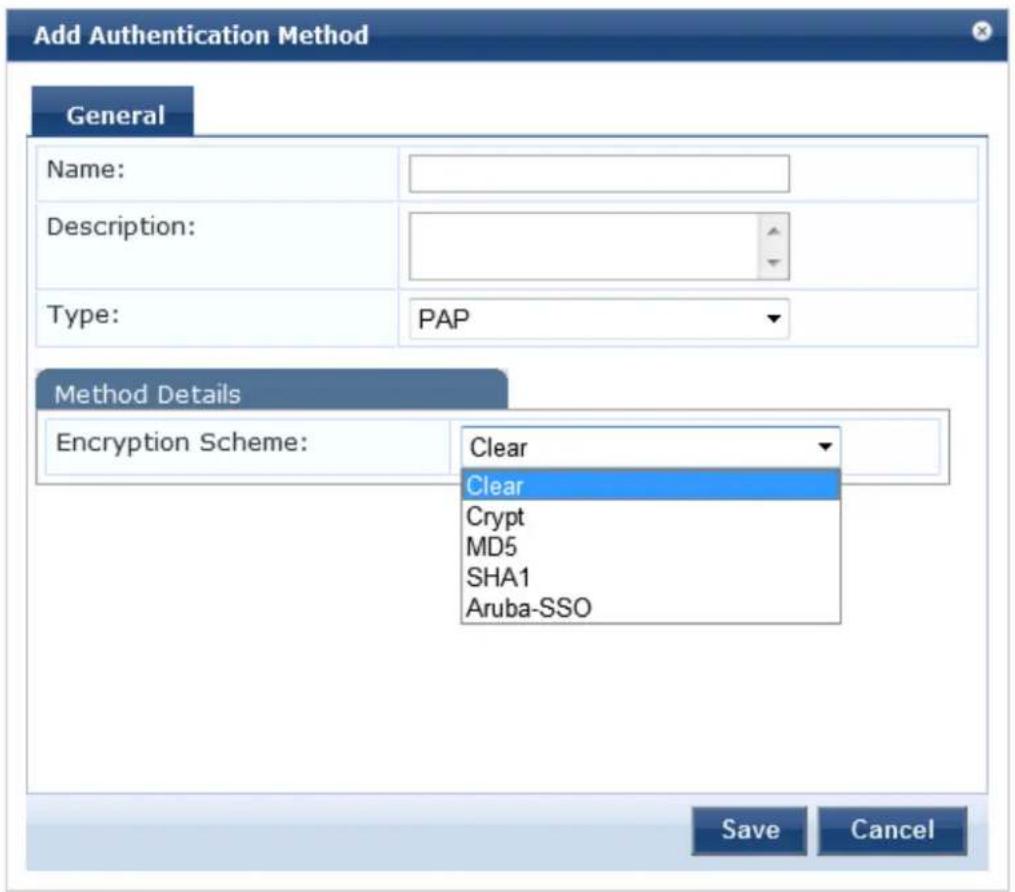Open the Type dropdown showing PAP
Screen dimensions: 1015x892
pos(599,318)
